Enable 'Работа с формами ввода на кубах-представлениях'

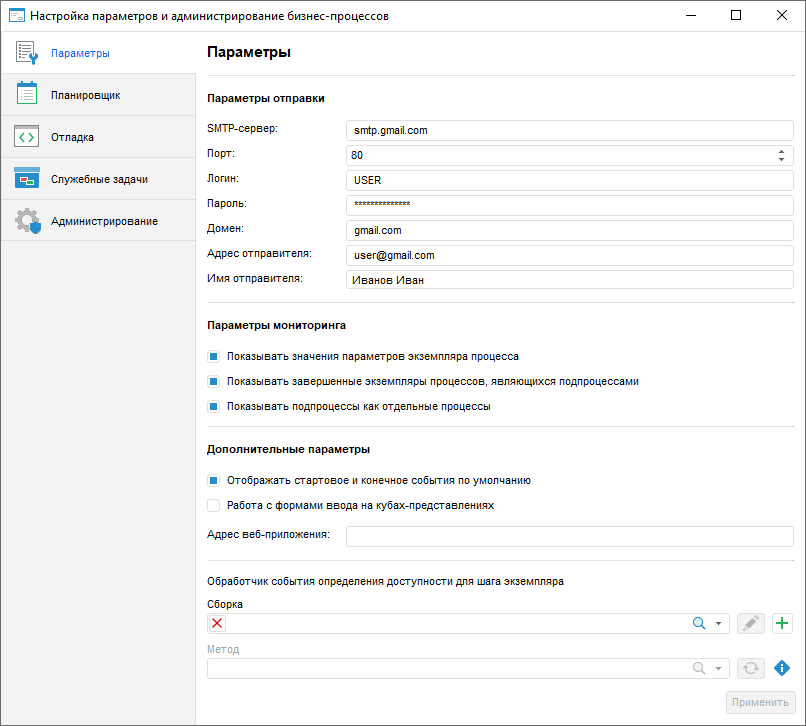(213, 506)
